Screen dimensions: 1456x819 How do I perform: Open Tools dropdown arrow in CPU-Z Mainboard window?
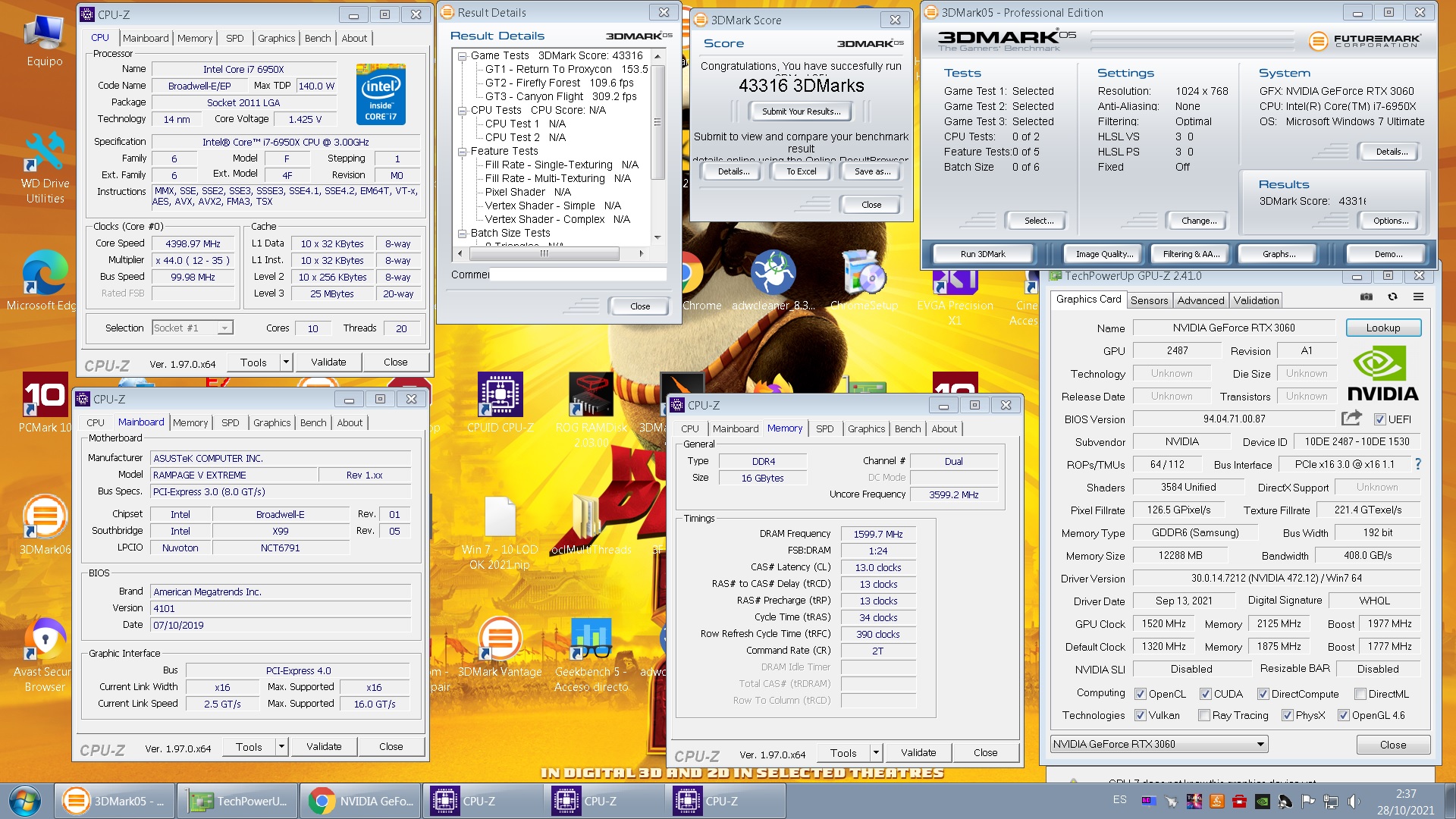coord(281,747)
